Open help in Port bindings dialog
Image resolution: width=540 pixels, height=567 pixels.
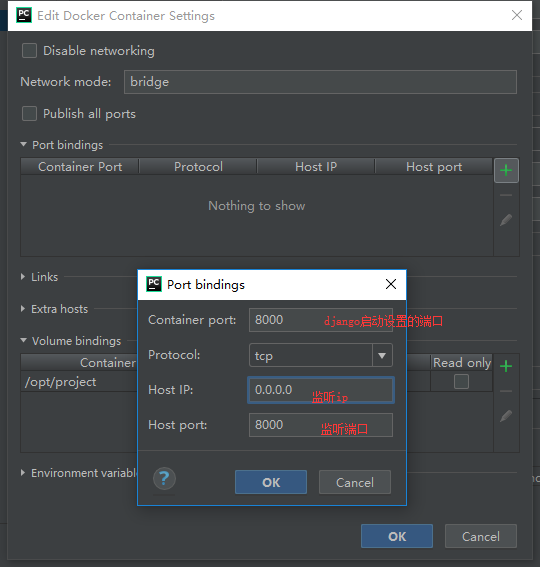click(164, 479)
